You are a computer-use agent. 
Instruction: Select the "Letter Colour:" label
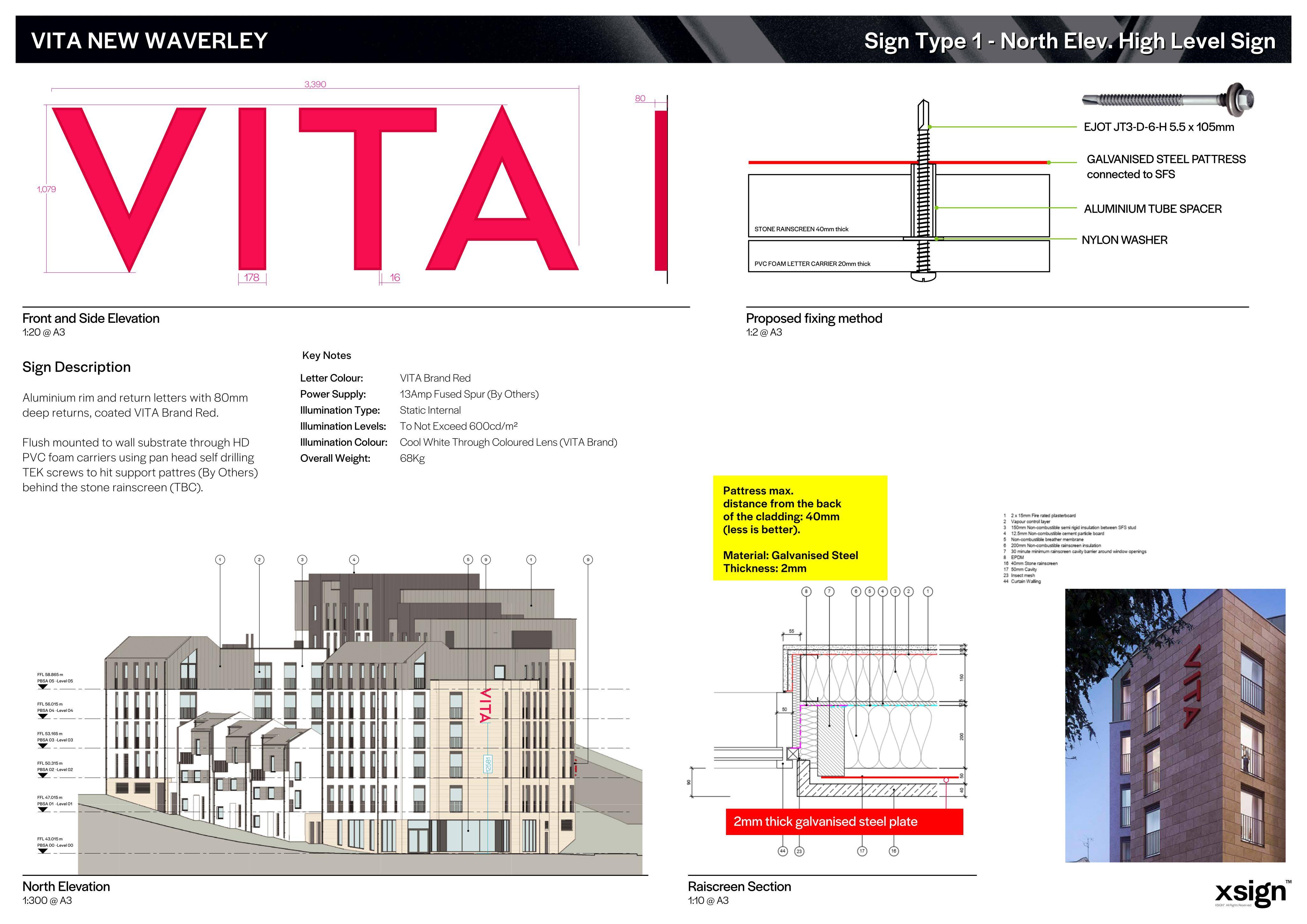click(332, 378)
